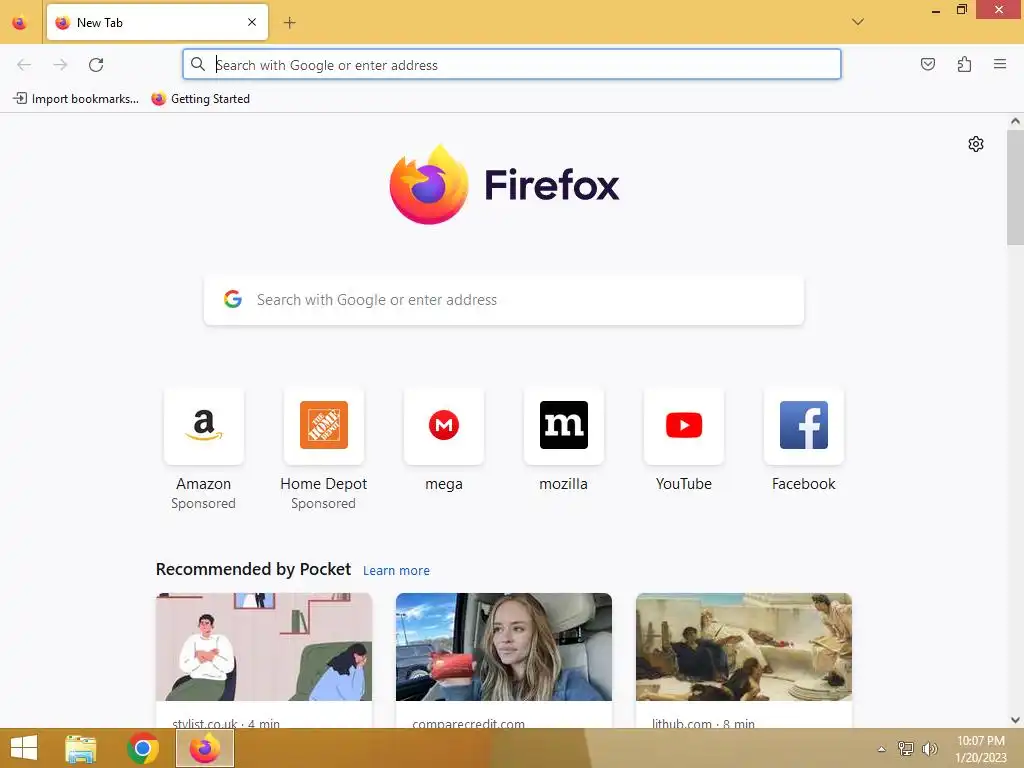Image resolution: width=1024 pixels, height=768 pixels.
Task: Go back one page
Action: pyautogui.click(x=24, y=65)
